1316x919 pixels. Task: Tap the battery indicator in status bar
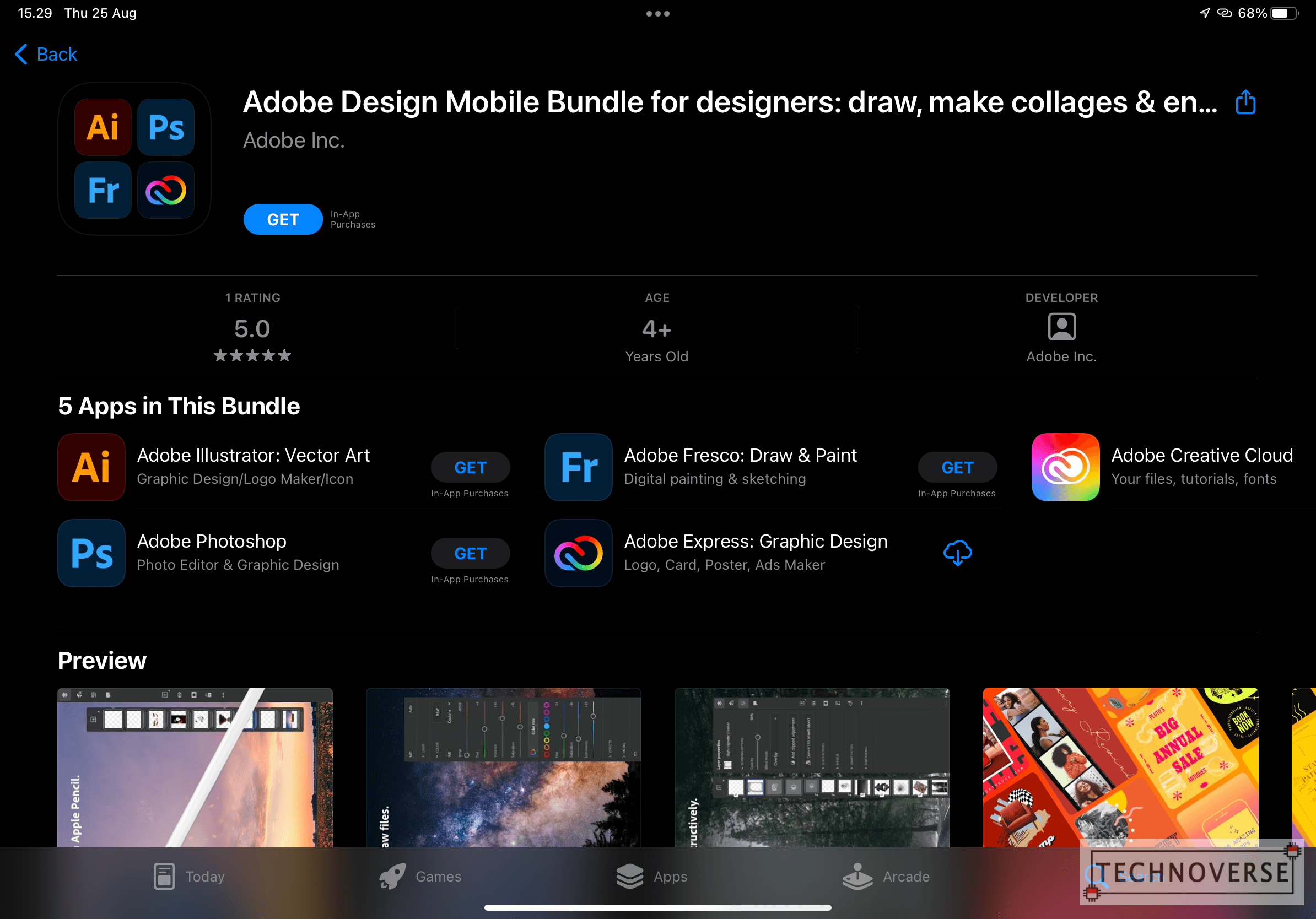pos(1285,13)
